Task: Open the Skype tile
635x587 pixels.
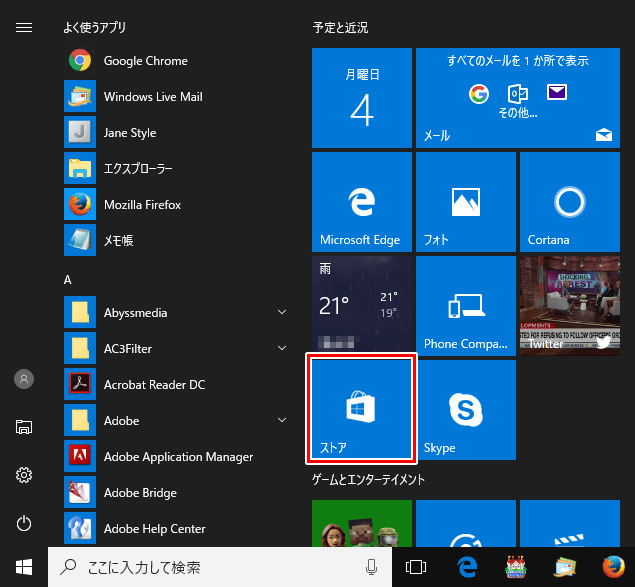Action: (466, 410)
